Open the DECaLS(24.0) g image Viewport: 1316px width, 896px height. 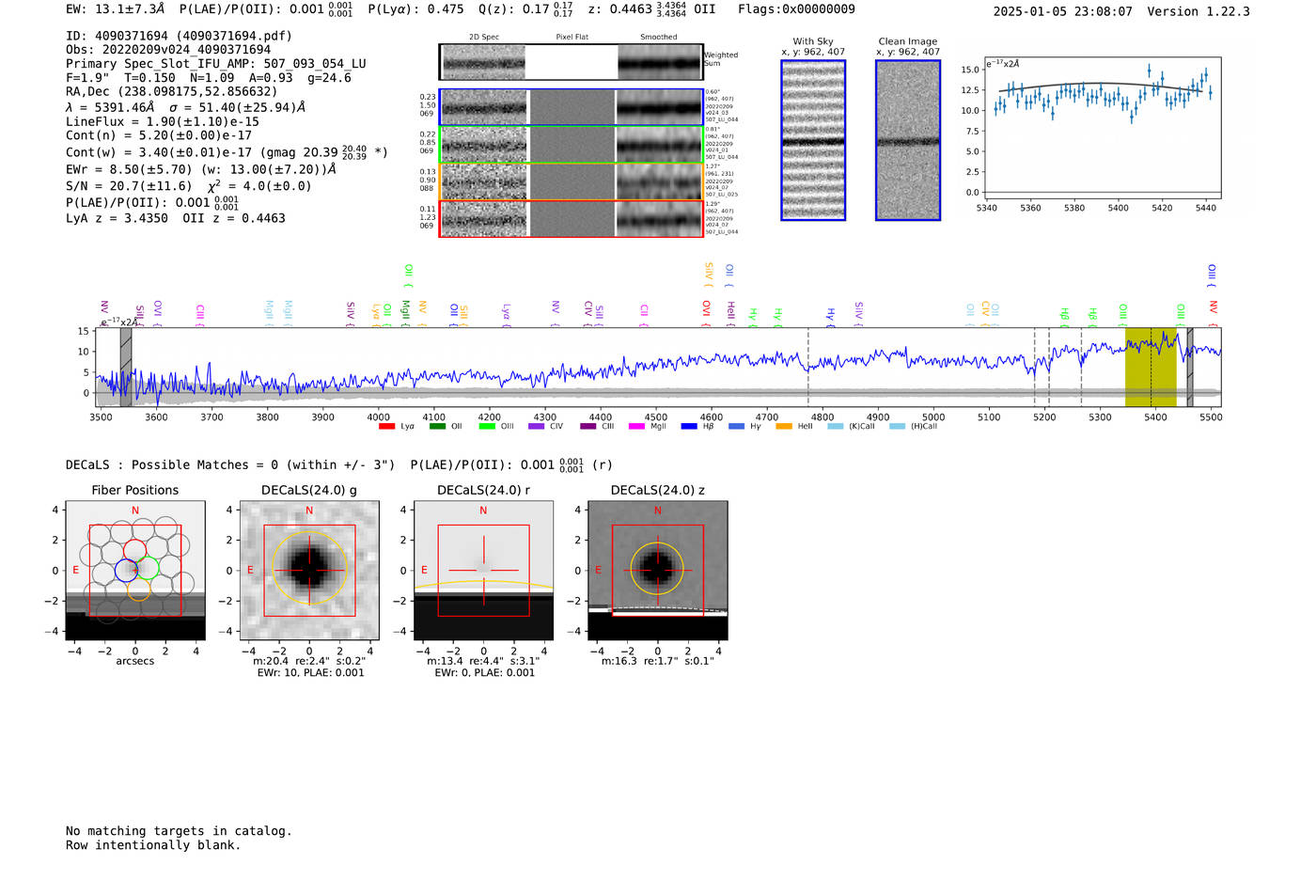309,571
